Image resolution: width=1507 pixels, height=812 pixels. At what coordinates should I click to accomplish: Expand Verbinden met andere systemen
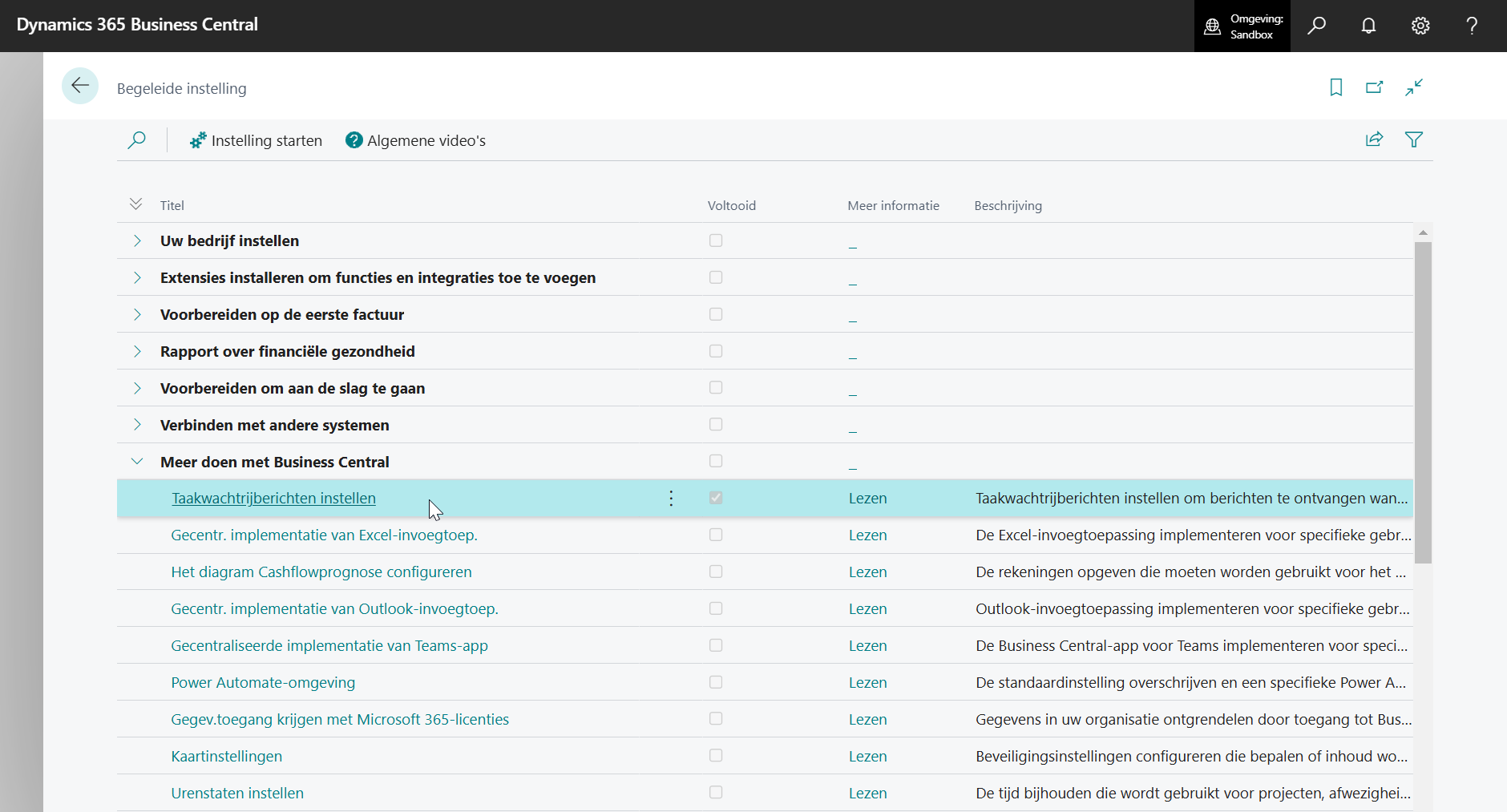pos(137,425)
